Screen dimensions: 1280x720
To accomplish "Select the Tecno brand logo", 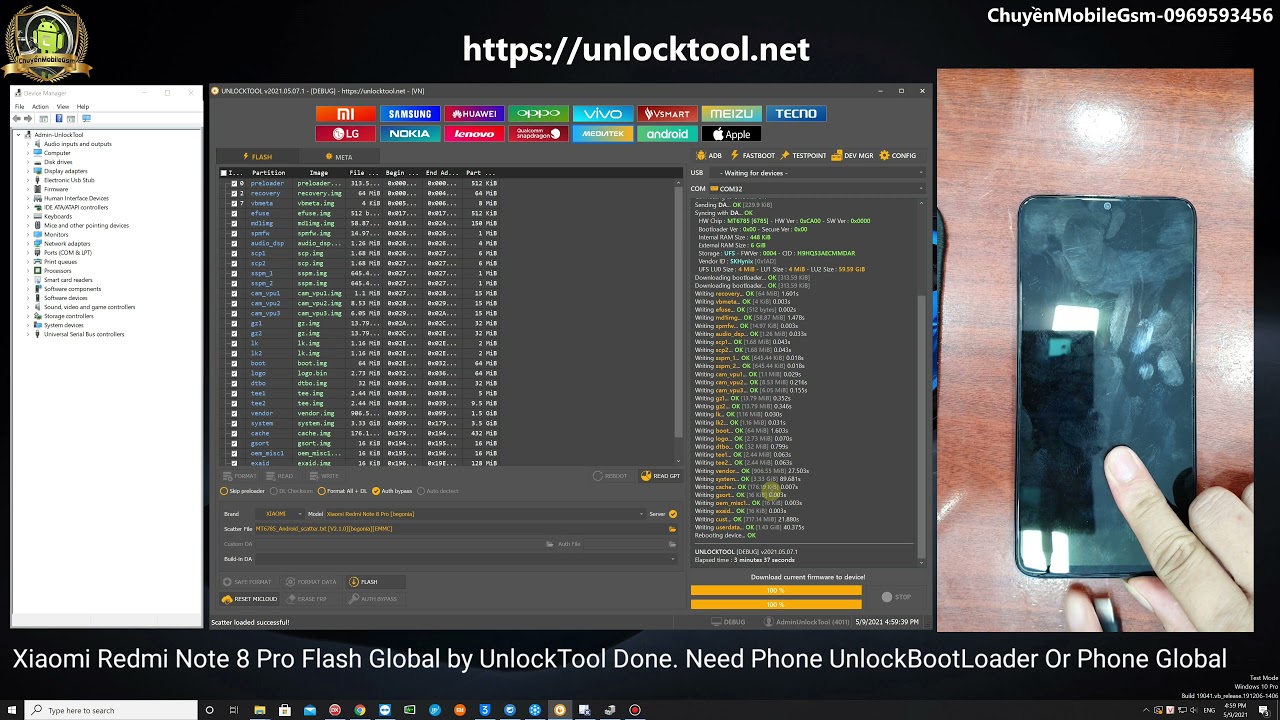I will pos(795,114).
